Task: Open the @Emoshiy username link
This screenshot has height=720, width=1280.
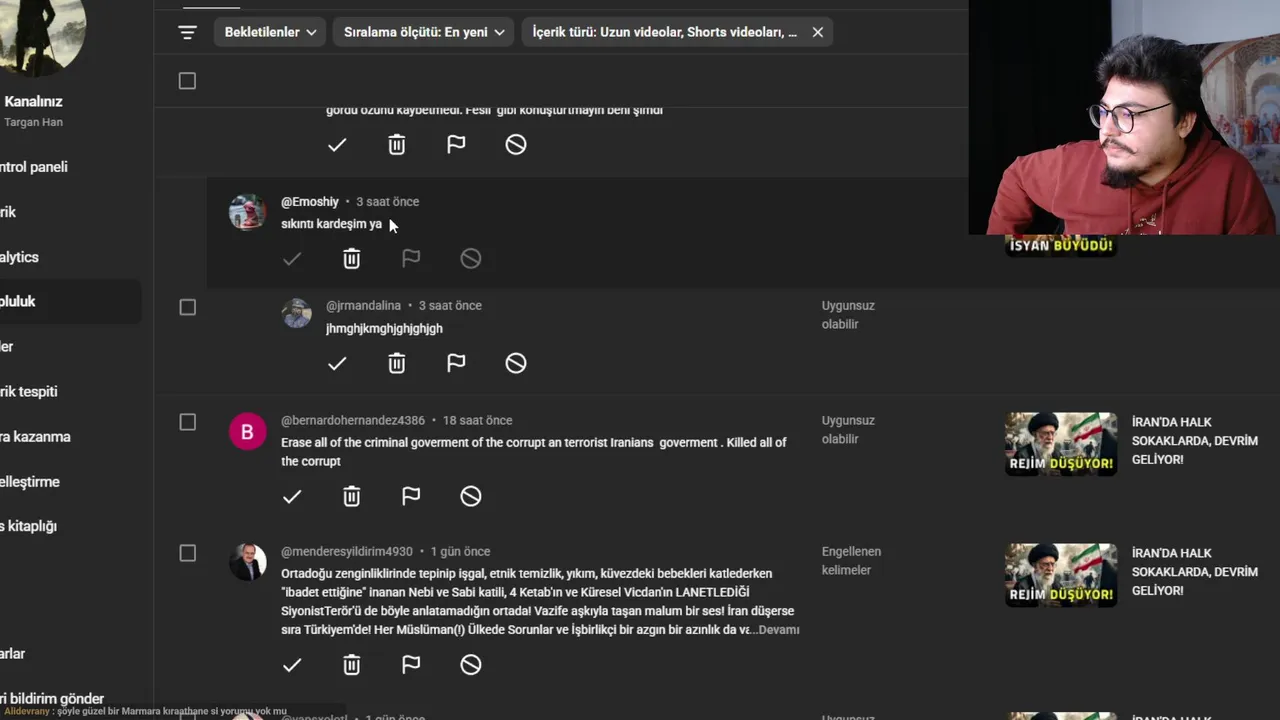Action: tap(310, 202)
